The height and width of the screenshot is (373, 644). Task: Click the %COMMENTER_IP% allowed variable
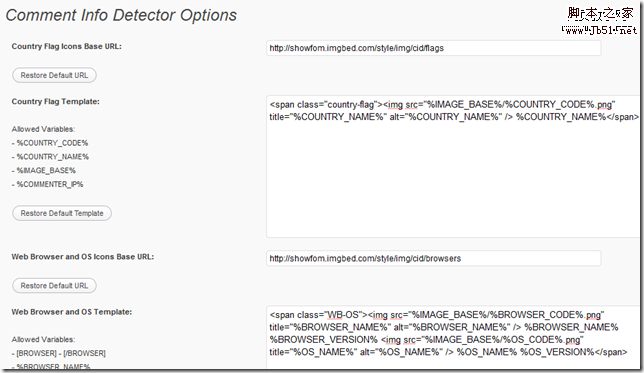[48, 184]
